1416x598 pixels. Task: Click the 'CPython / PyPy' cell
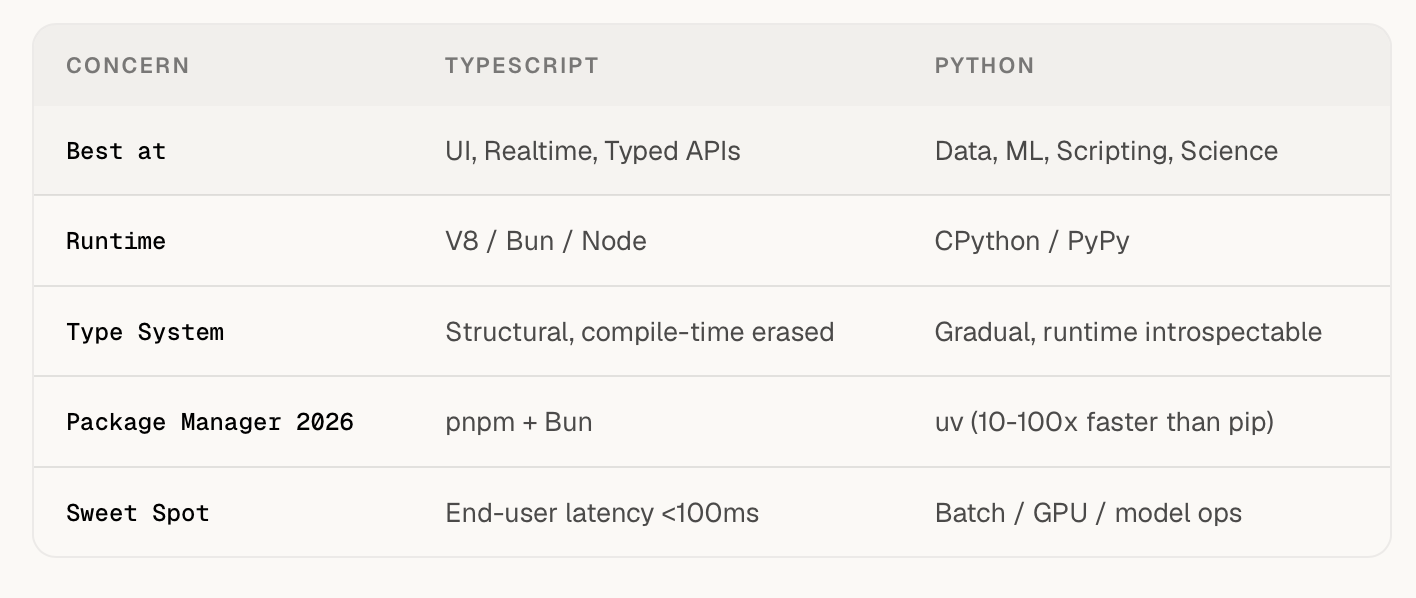point(1032,241)
